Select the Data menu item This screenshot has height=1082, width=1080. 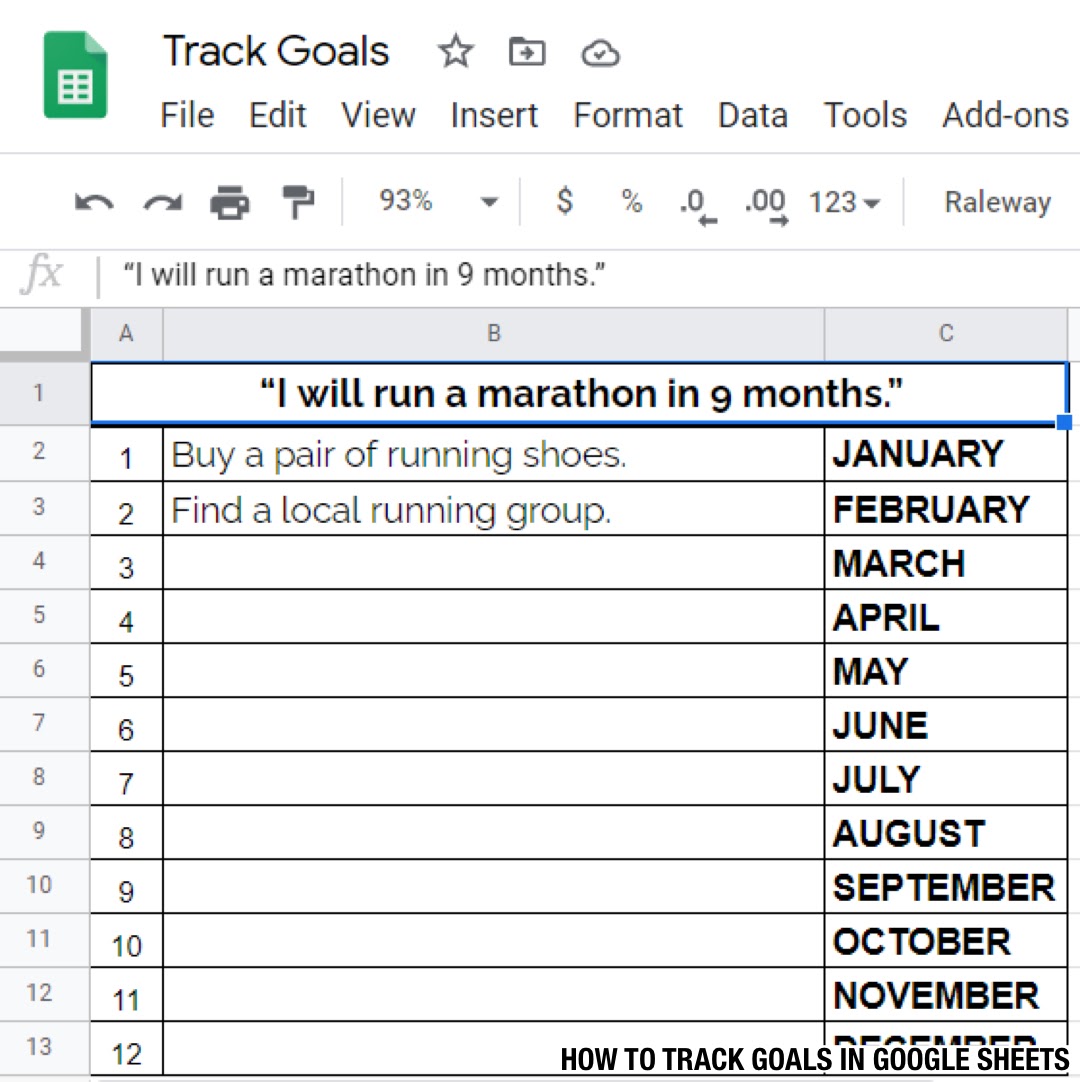click(753, 115)
